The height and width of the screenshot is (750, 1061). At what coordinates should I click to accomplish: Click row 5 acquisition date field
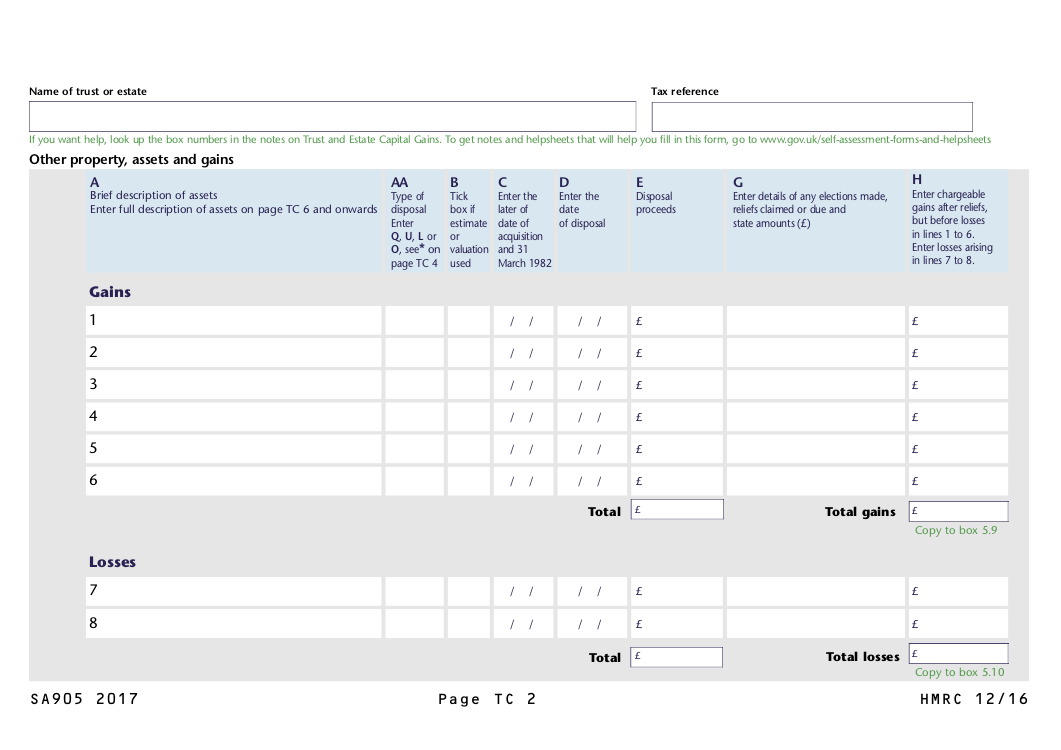pos(523,449)
